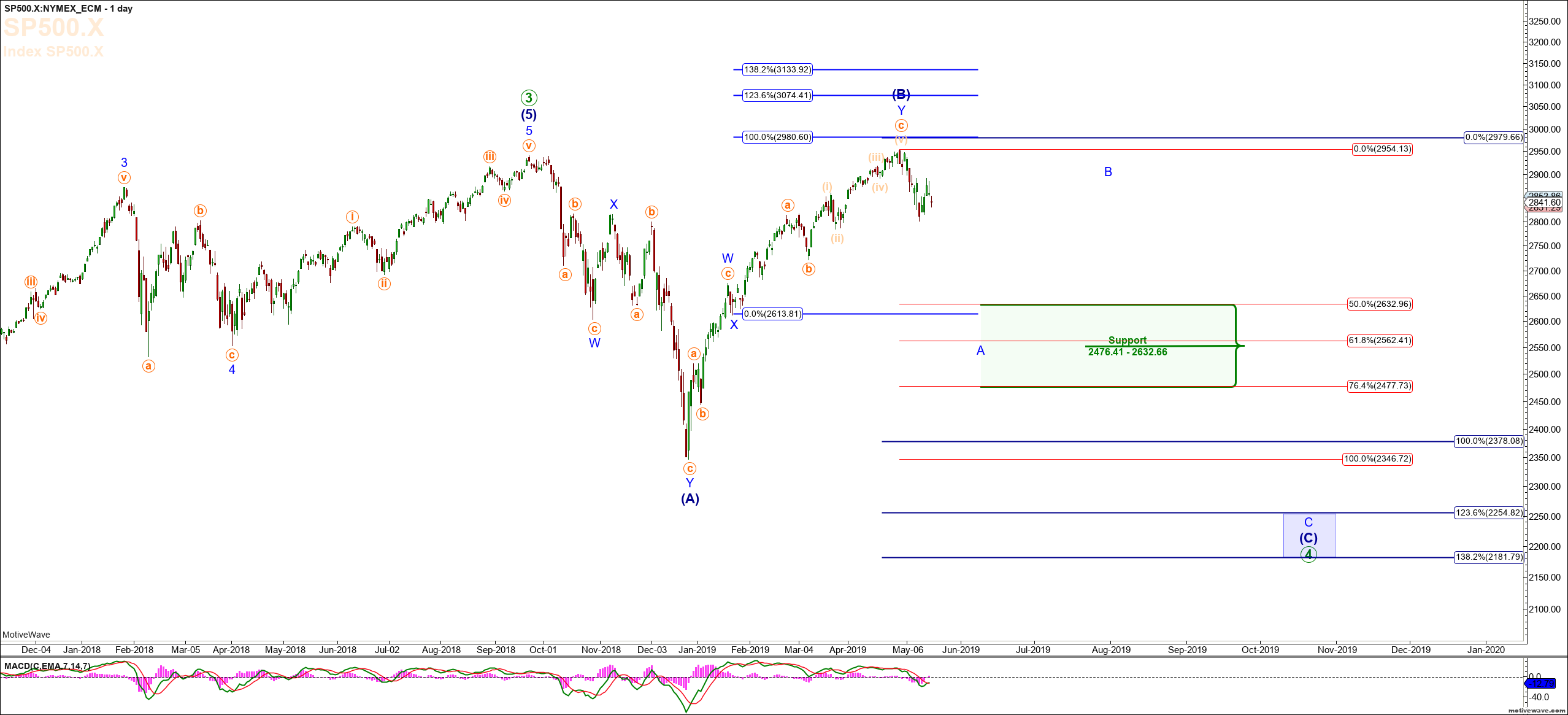The height and width of the screenshot is (715, 1568).
Task: Click the May-06 date axis label
Action: [x=908, y=649]
